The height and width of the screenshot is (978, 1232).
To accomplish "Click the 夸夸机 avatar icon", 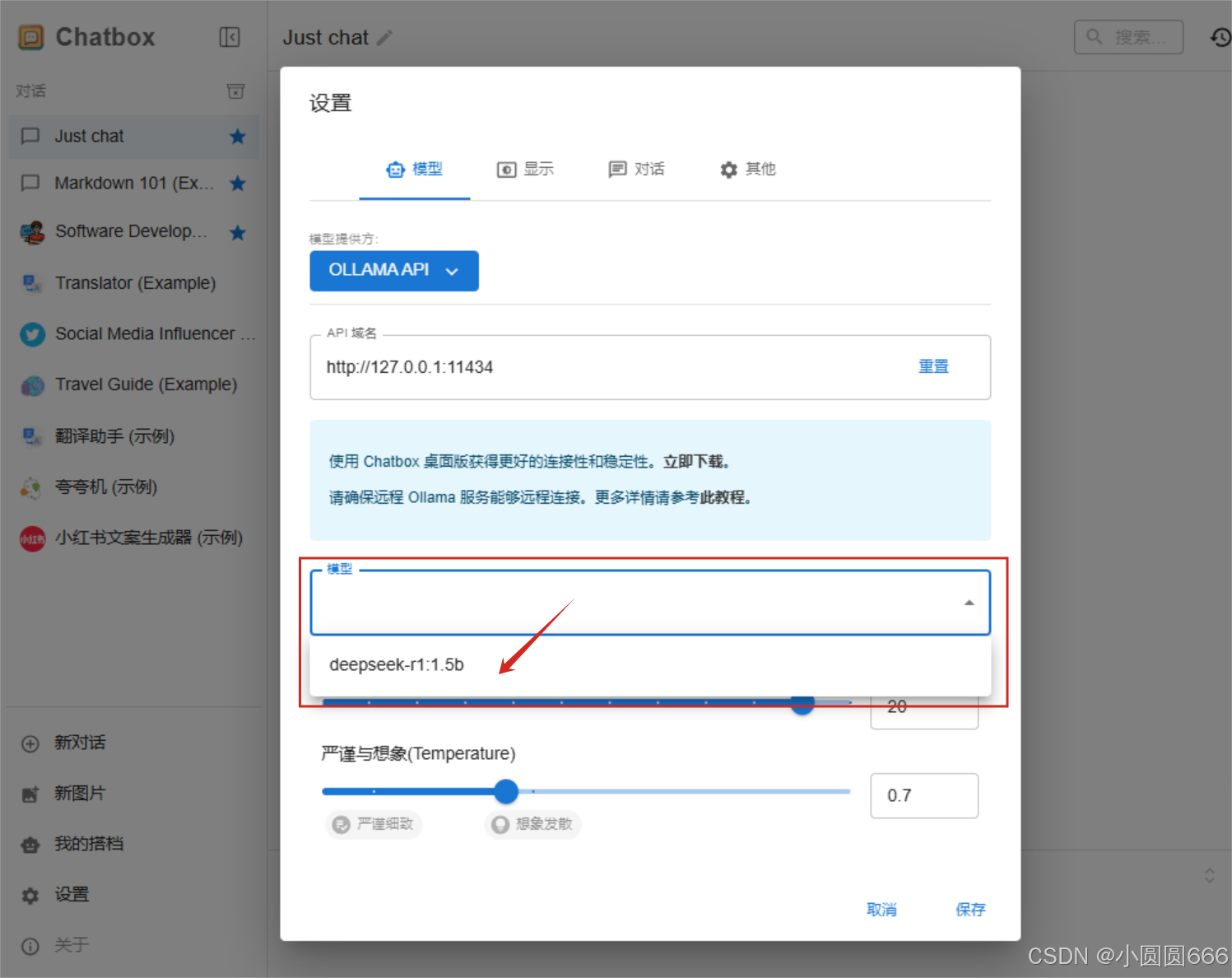I will [x=31, y=487].
